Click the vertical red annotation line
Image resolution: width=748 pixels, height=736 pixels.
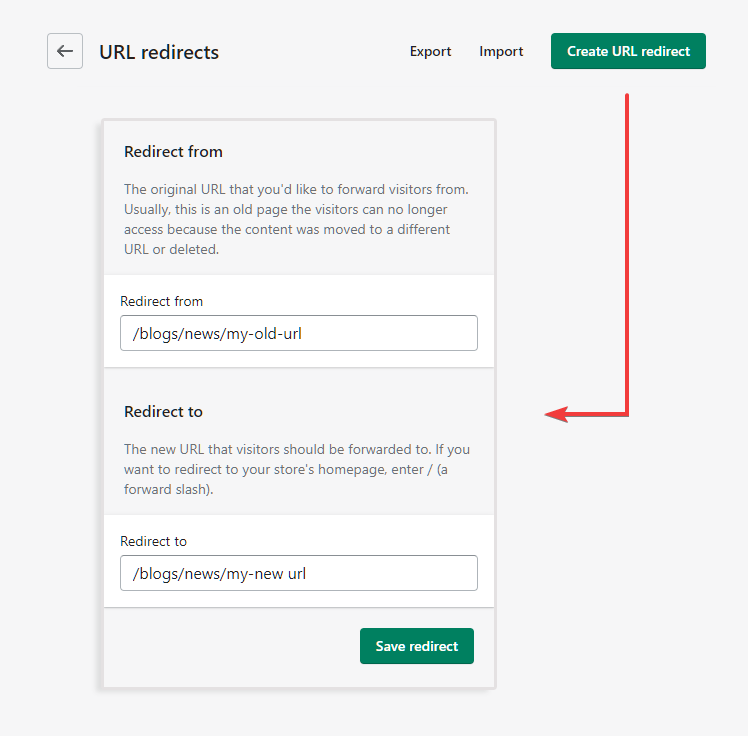627,254
